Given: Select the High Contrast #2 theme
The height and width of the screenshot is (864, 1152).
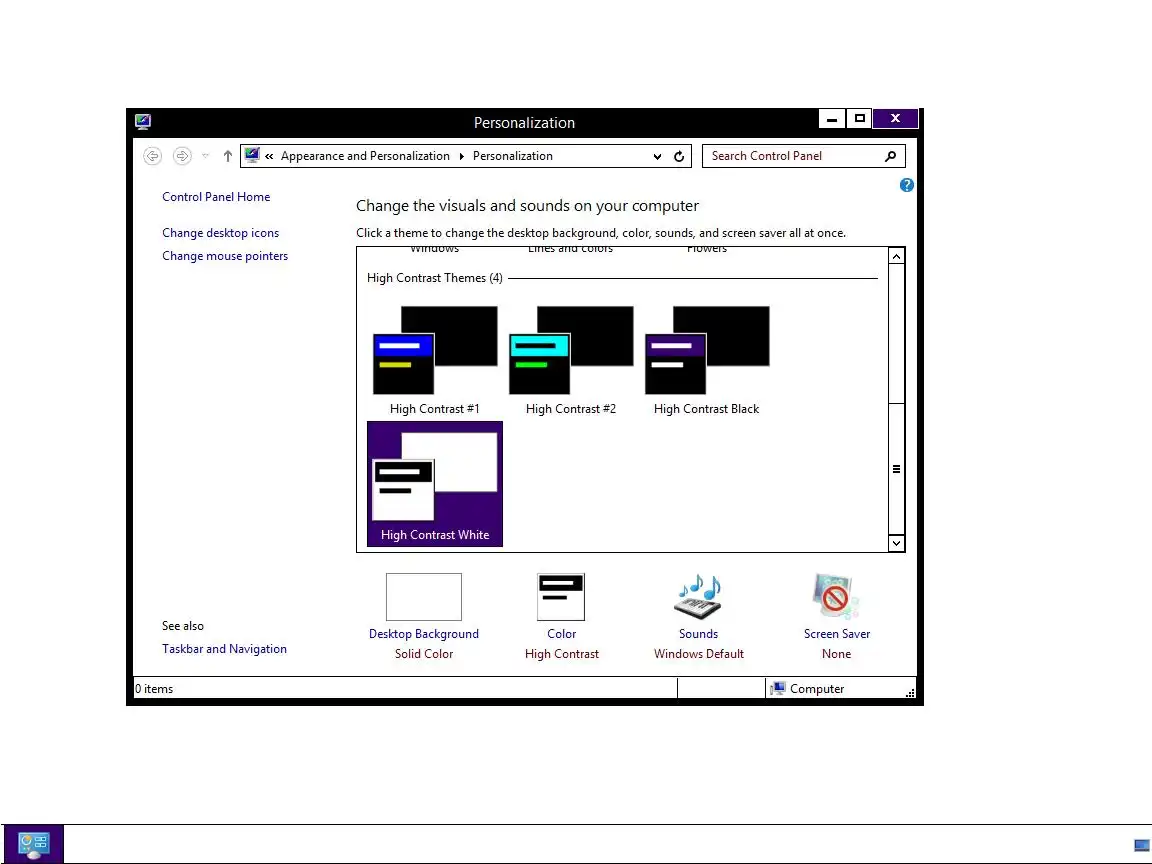Looking at the screenshot, I should 571,361.
